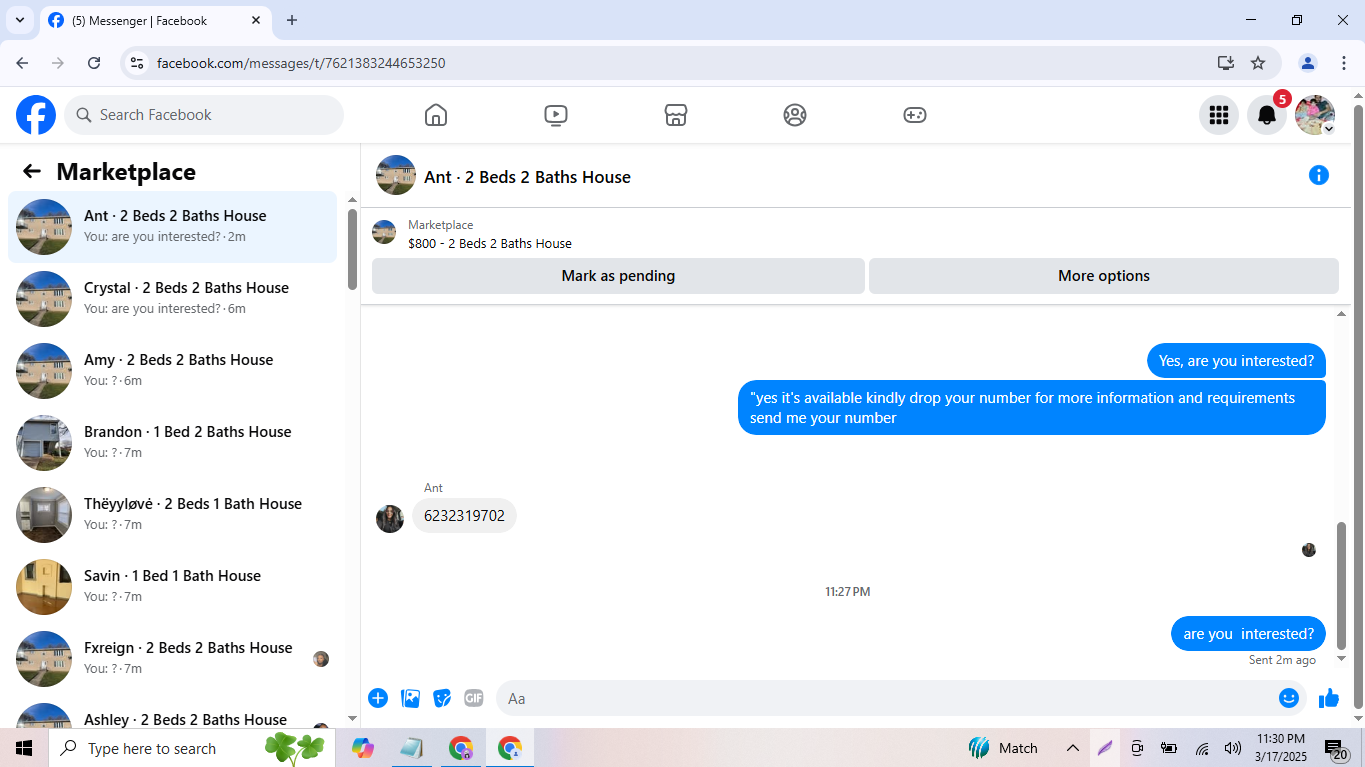
Task: Go back in the browser
Action: [x=22, y=63]
